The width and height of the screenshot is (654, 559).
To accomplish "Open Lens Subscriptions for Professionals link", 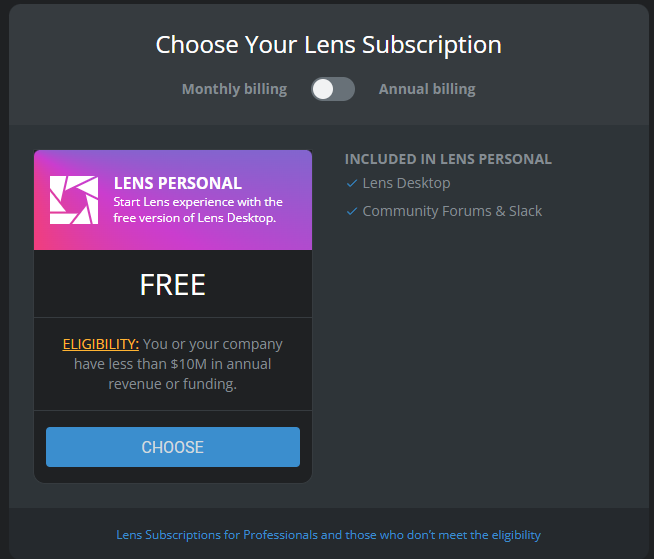I will (x=328, y=534).
